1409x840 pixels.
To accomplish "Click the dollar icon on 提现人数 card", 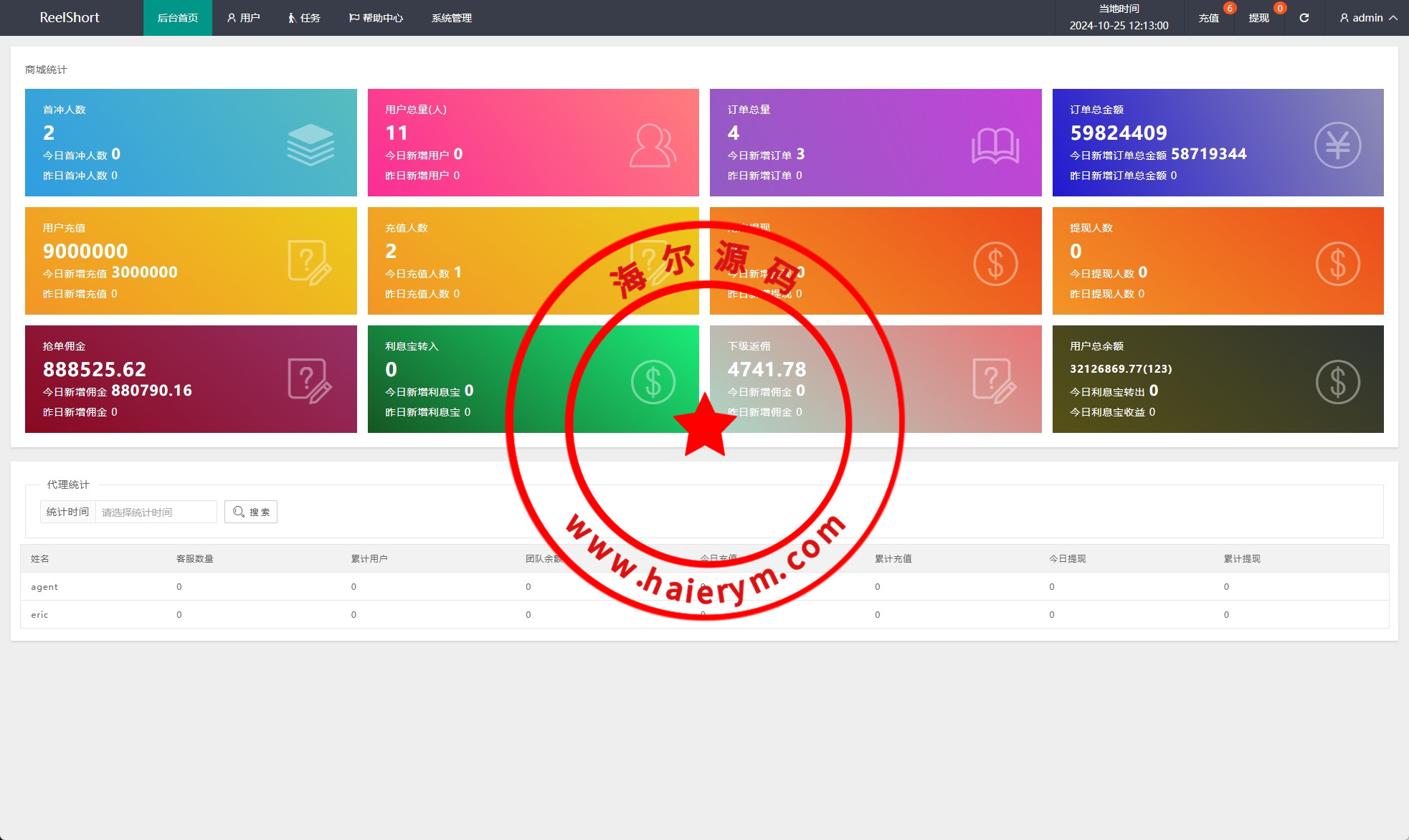I will [x=1337, y=264].
